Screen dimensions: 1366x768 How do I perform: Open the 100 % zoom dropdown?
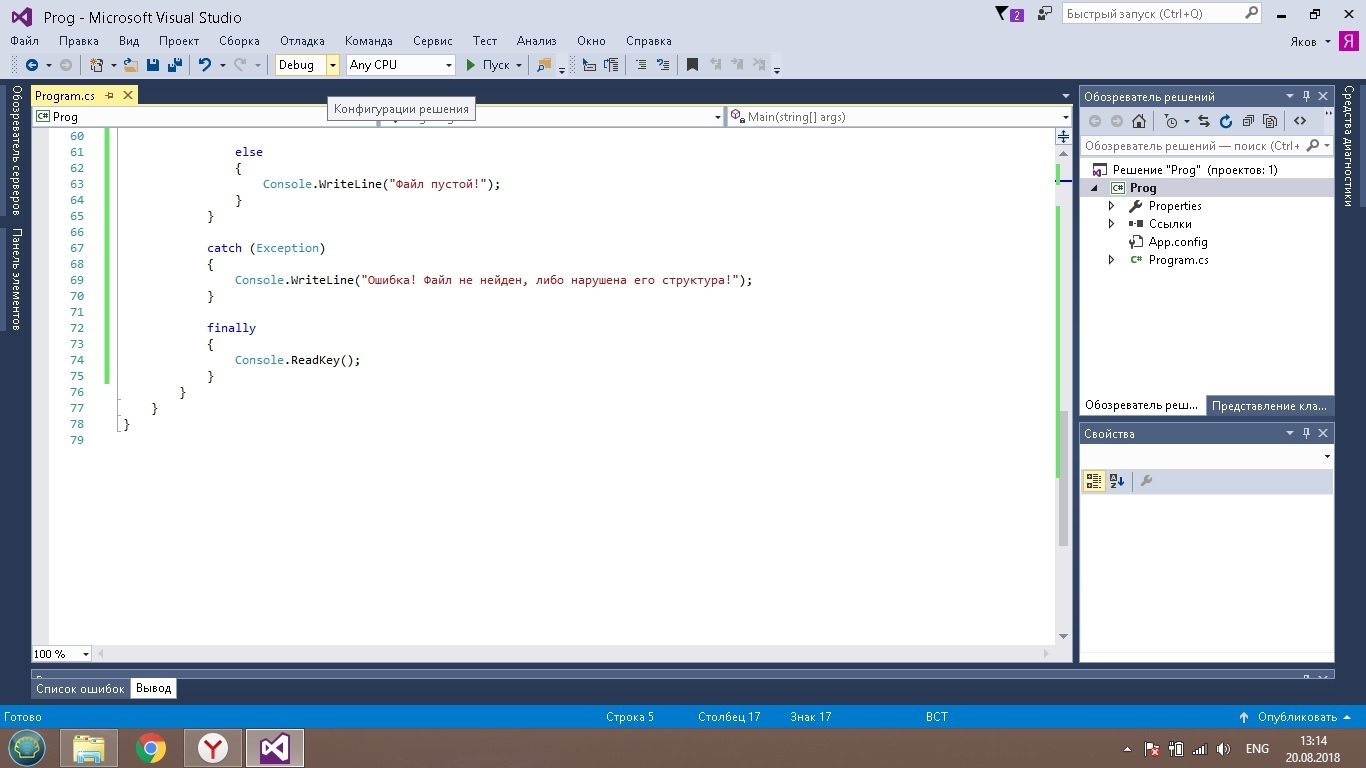click(85, 654)
